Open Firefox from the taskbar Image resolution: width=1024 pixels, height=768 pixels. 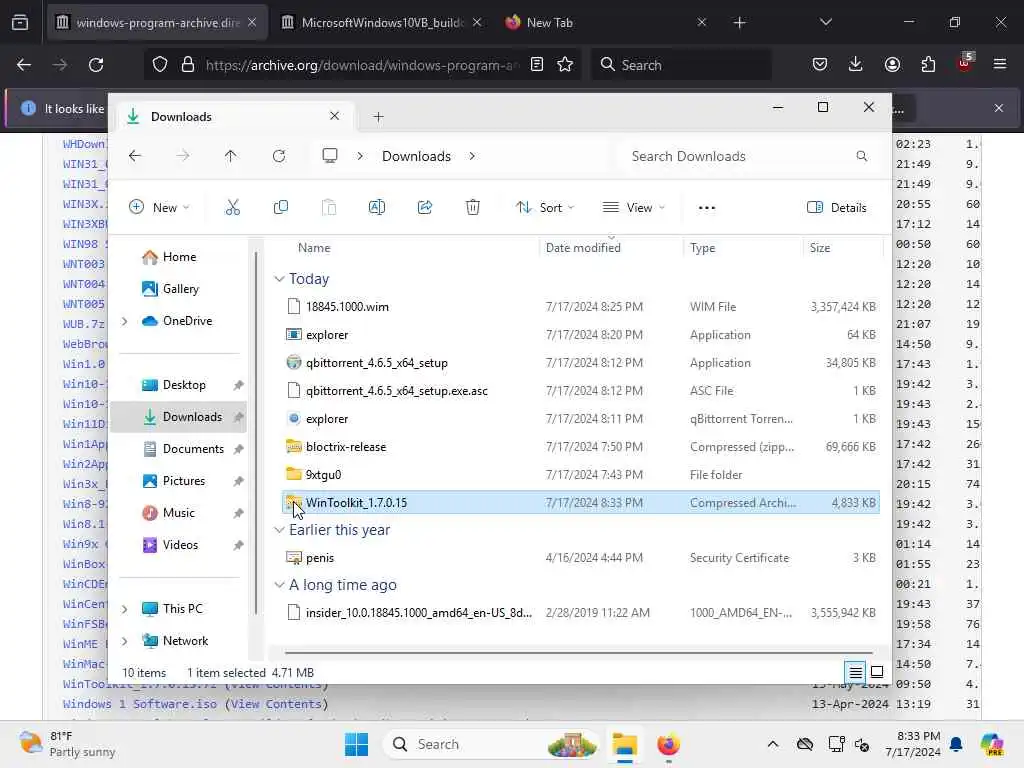[668, 744]
